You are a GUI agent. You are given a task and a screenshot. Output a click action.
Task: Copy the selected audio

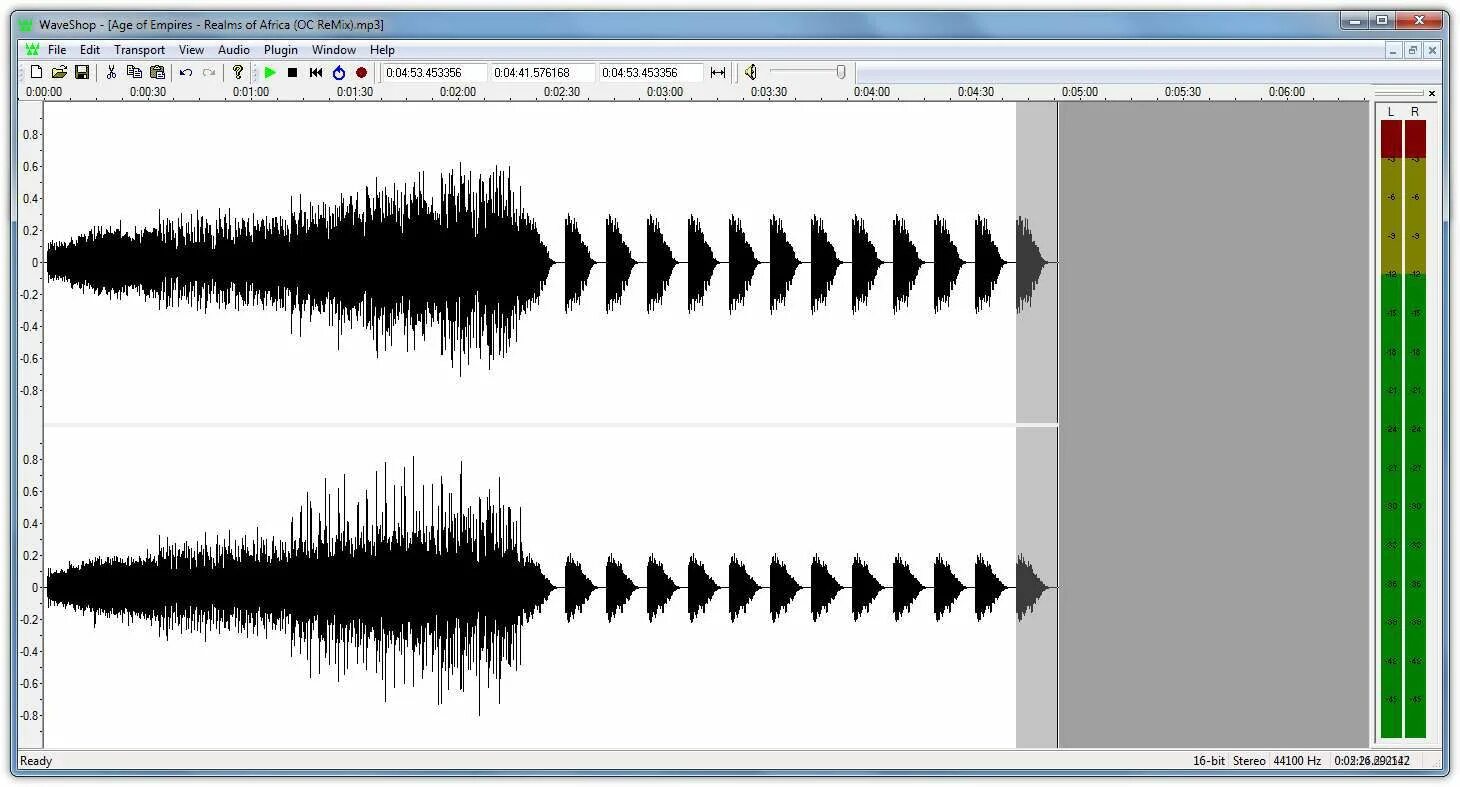(x=134, y=72)
